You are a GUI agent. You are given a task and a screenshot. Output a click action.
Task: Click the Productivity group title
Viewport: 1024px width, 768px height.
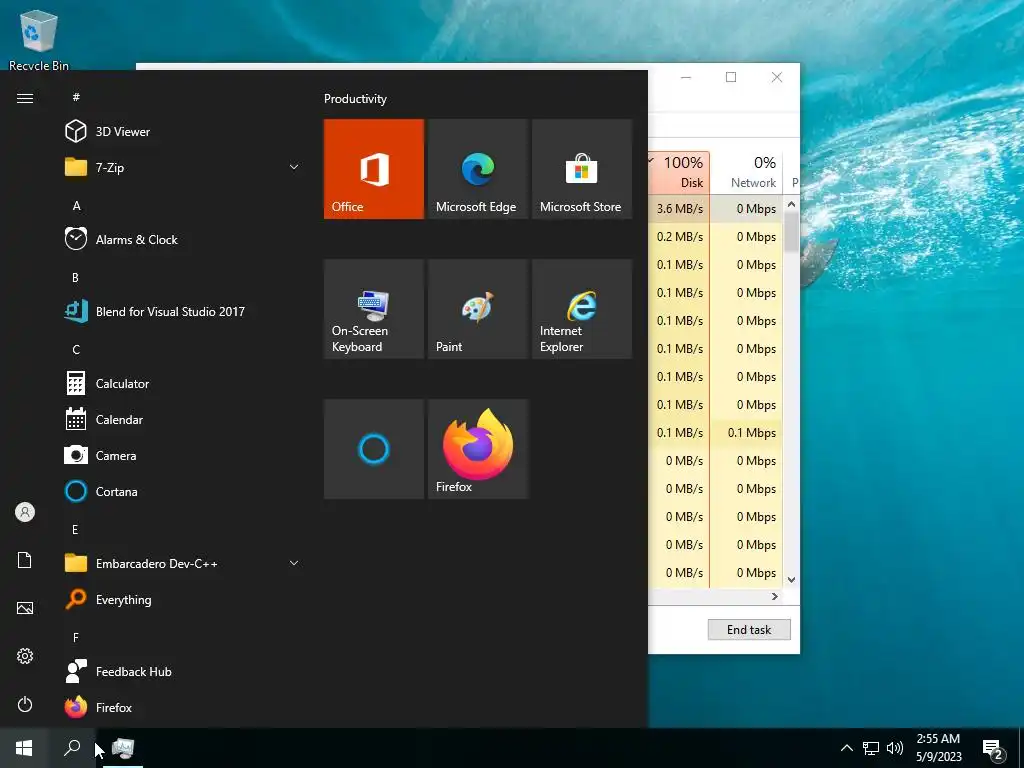click(355, 99)
